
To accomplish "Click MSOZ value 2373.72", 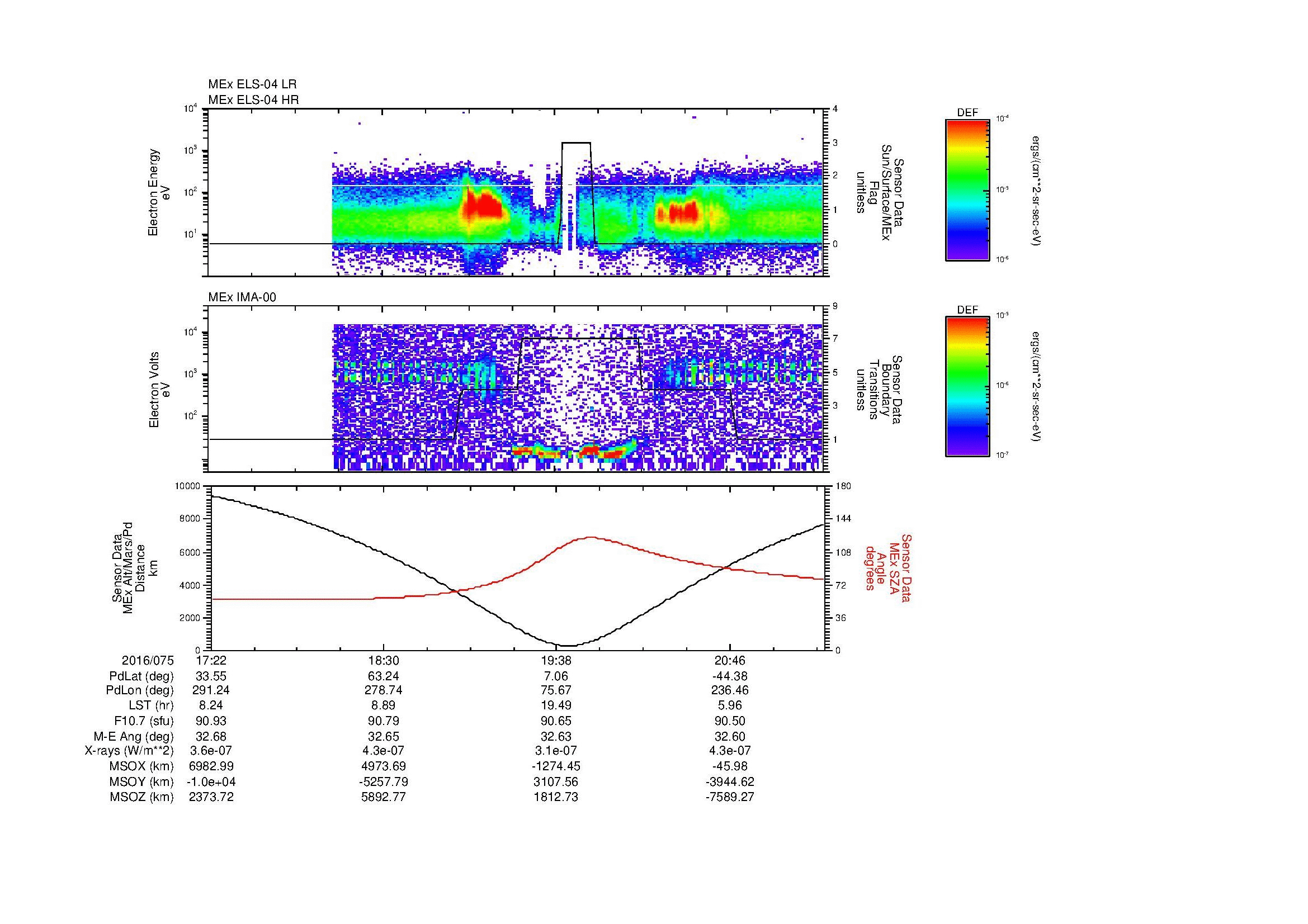I will coord(211,797).
